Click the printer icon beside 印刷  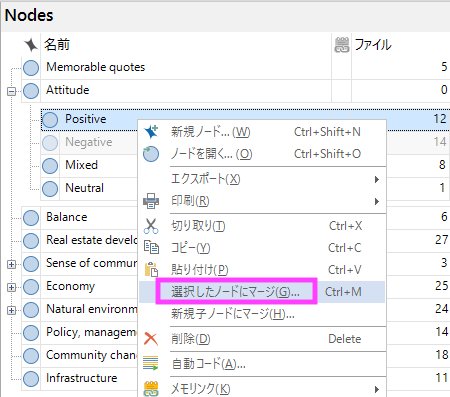tap(151, 201)
